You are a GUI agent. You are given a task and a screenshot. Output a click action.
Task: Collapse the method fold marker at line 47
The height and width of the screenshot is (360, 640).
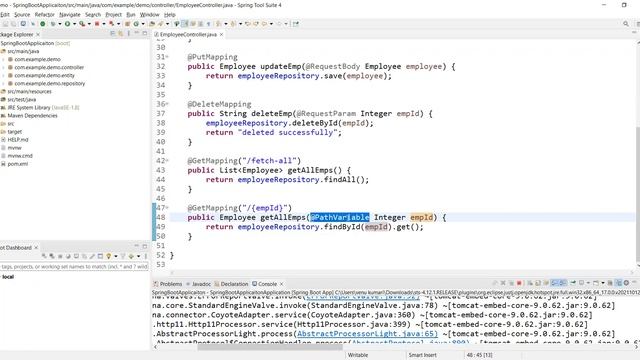(167, 208)
